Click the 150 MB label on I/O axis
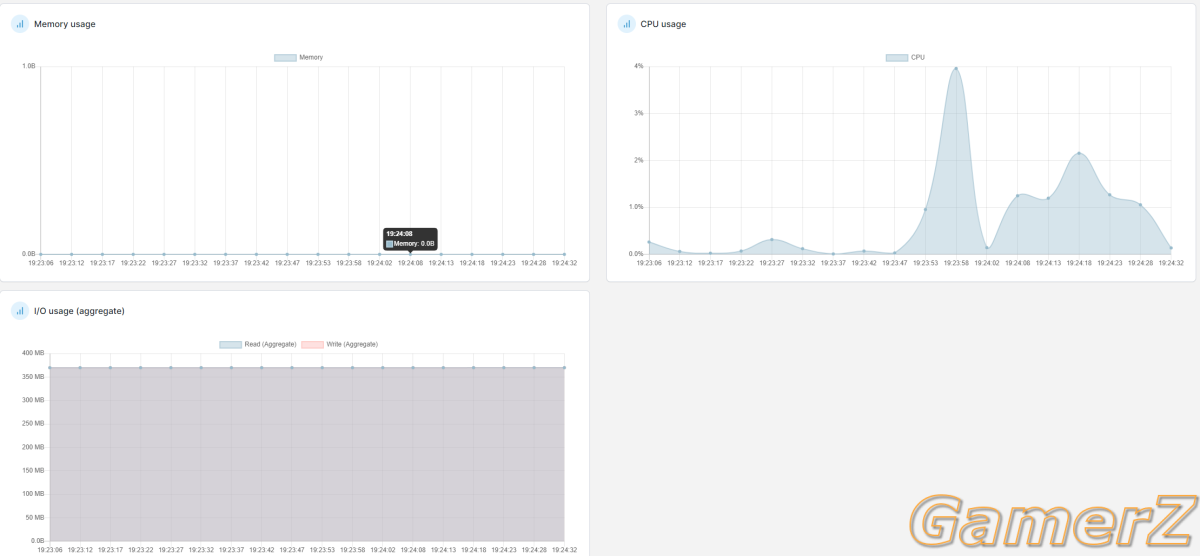 tap(33, 470)
